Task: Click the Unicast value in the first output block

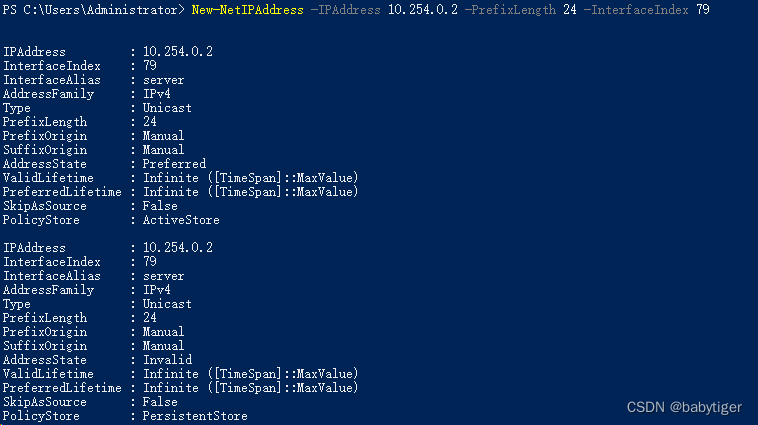Action: coord(167,107)
